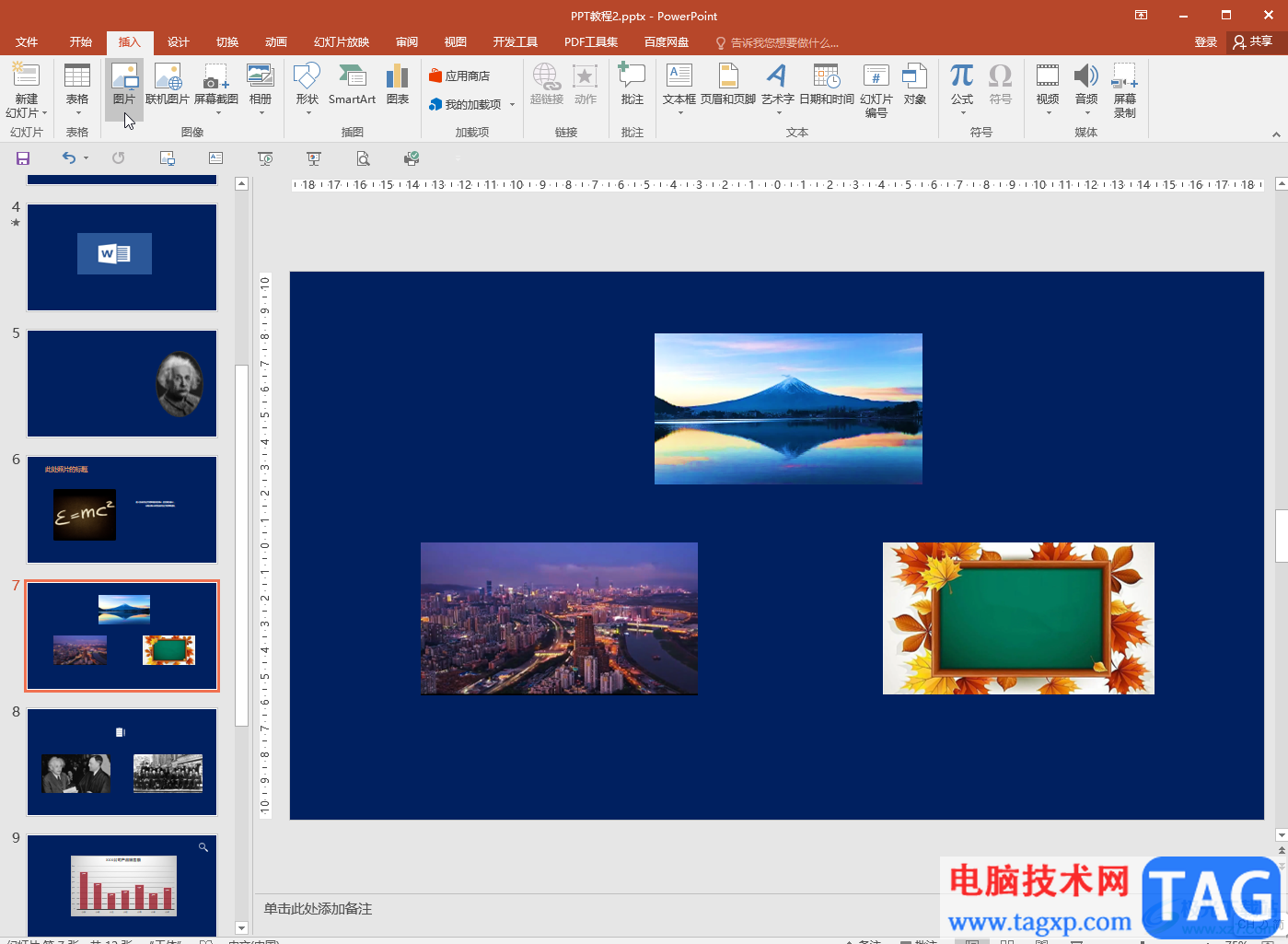Insert an 对象 object

(915, 84)
